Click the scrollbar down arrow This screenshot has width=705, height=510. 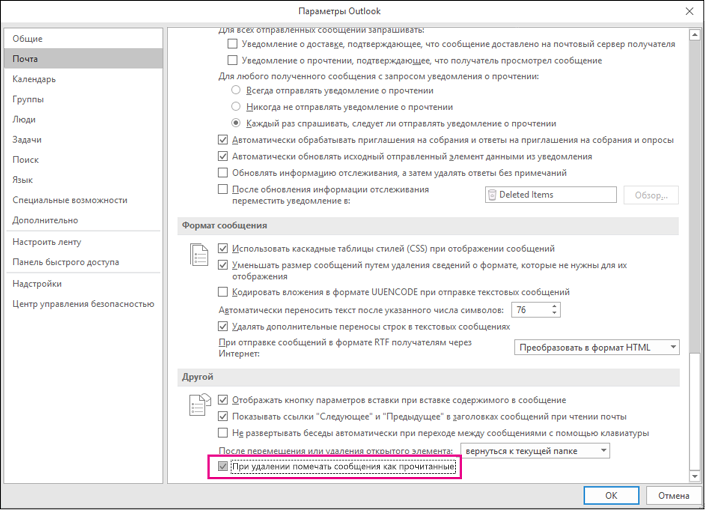click(695, 476)
